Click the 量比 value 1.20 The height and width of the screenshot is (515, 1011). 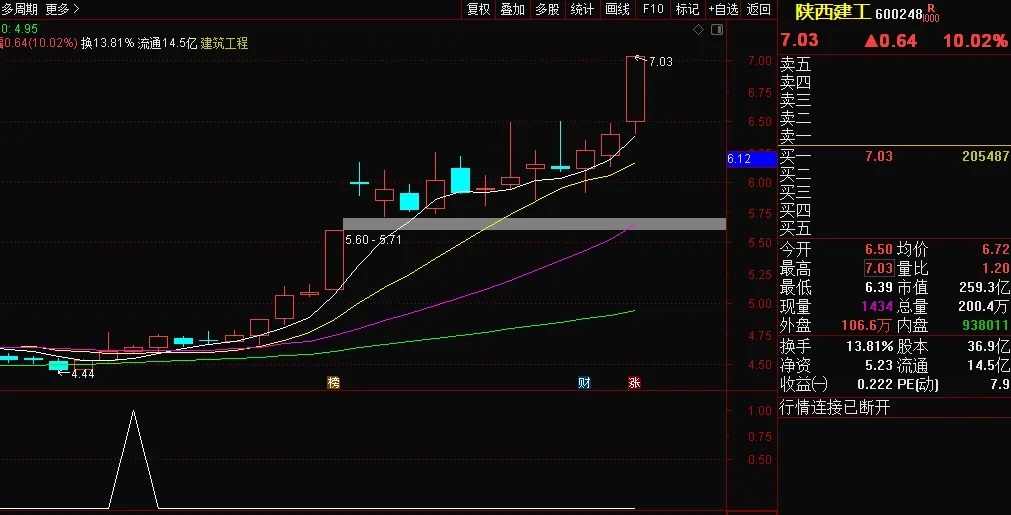996,268
